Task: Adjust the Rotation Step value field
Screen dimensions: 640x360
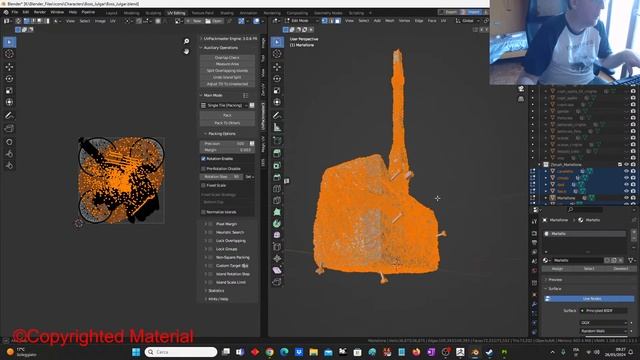Action: pyautogui.click(x=222, y=177)
